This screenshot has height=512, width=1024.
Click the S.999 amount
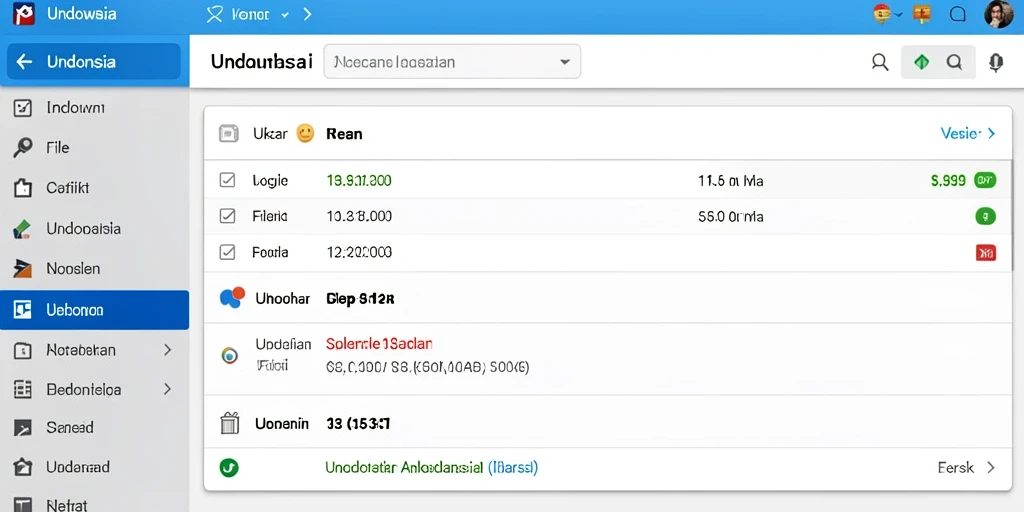948,180
